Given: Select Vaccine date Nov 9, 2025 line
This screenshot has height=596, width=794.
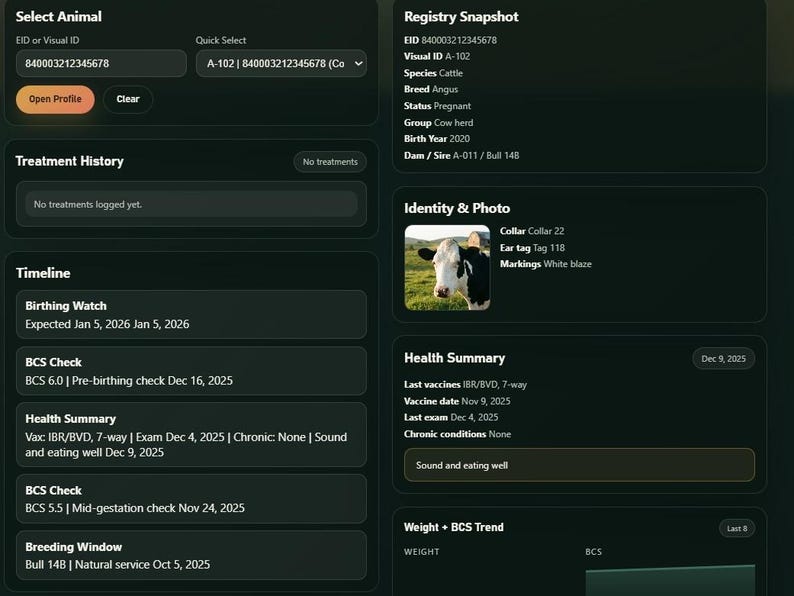Looking at the screenshot, I should coord(457,401).
